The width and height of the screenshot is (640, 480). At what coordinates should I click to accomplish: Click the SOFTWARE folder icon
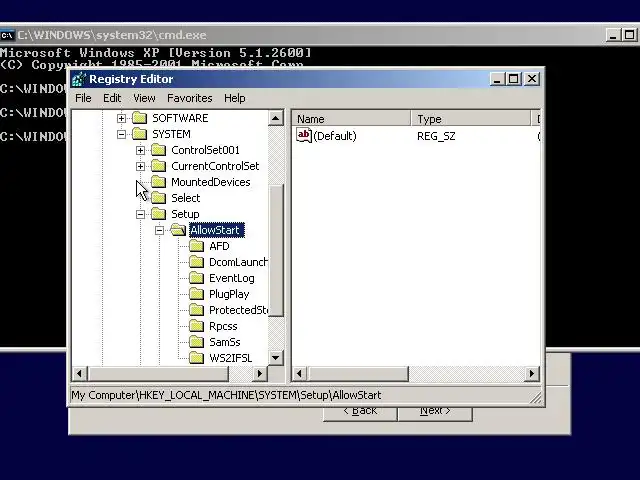click(x=140, y=118)
